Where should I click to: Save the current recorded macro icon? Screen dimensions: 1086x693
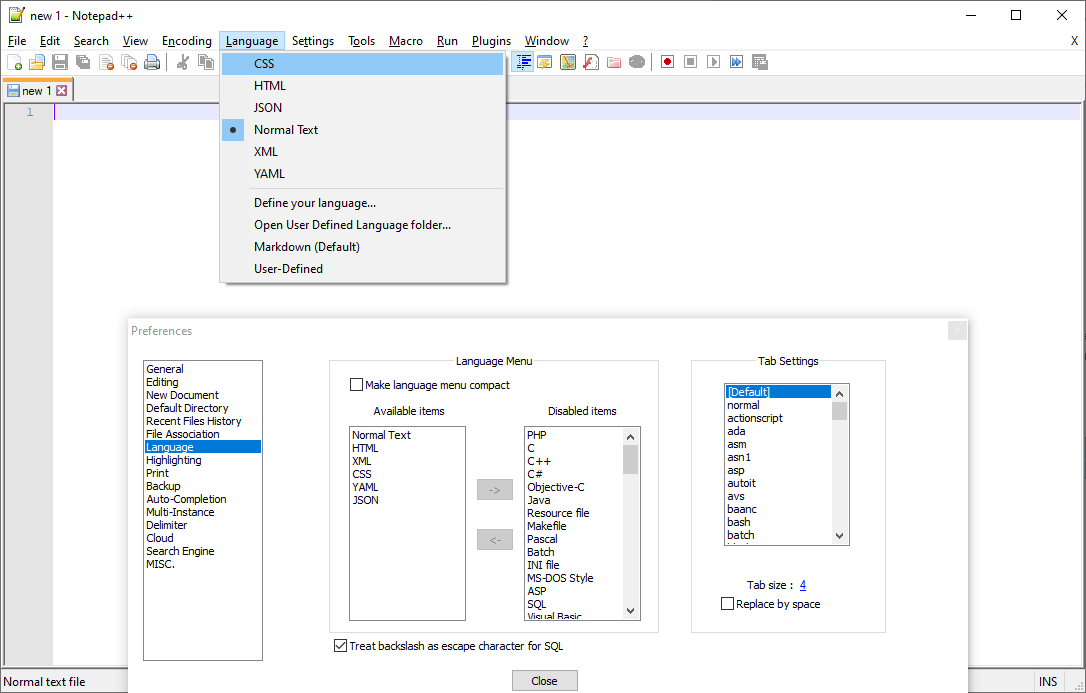[x=760, y=62]
